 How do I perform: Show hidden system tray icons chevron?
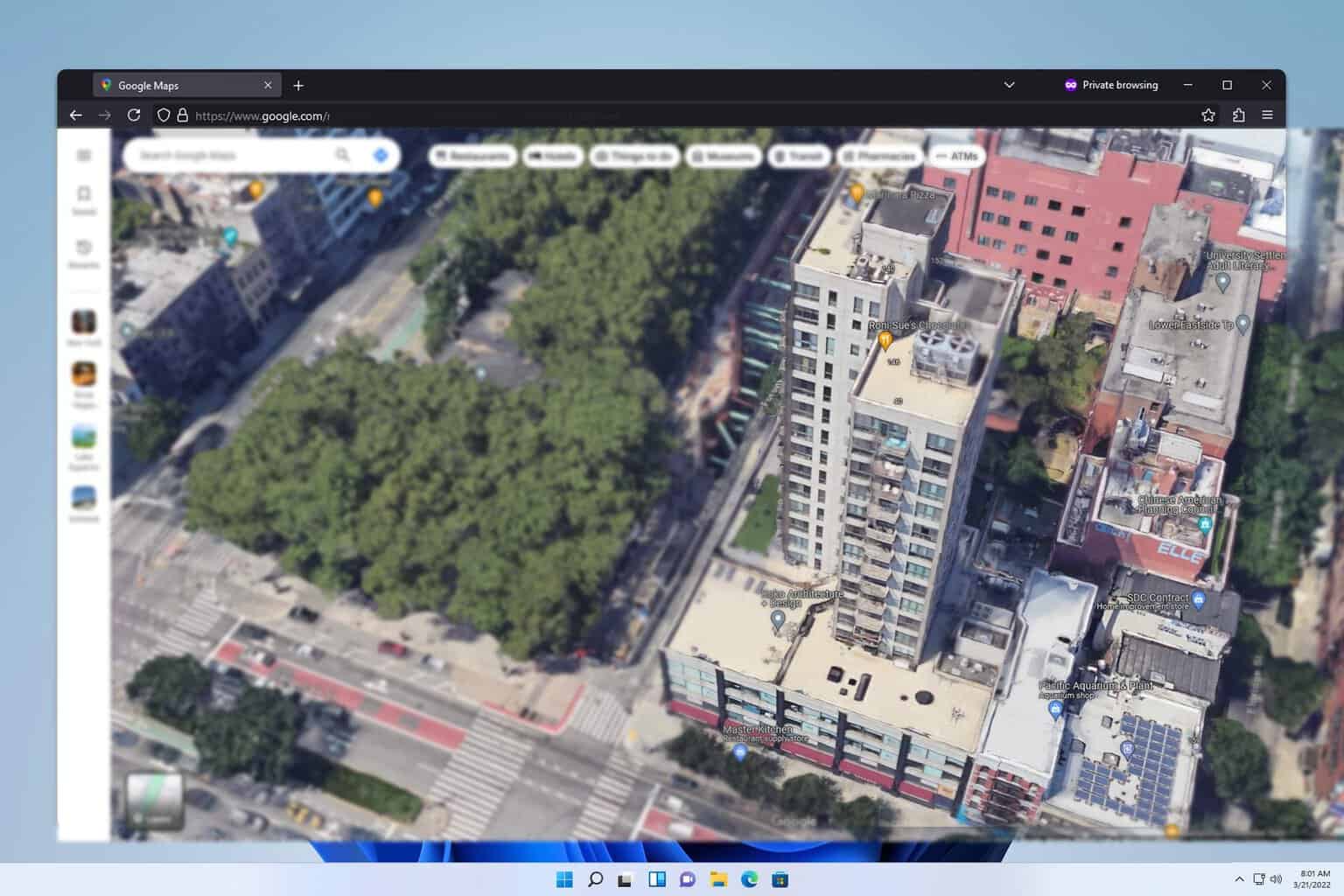pos(1239,879)
